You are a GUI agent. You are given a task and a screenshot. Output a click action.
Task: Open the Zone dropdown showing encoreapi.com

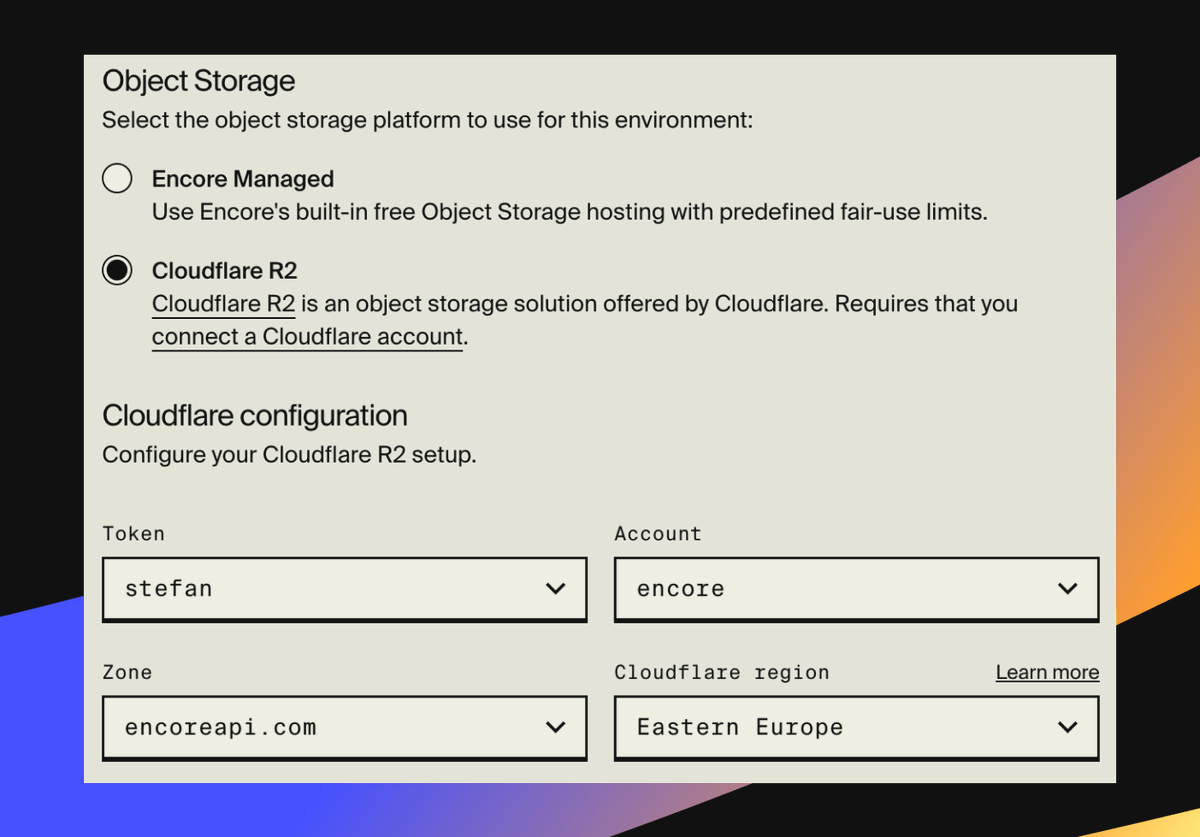pyautogui.click(x=344, y=727)
